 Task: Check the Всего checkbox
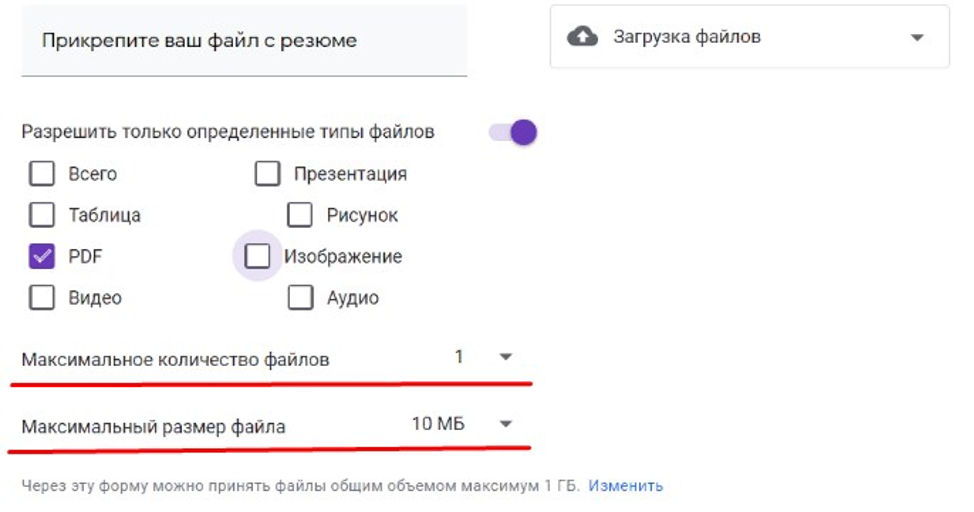tap(42, 174)
